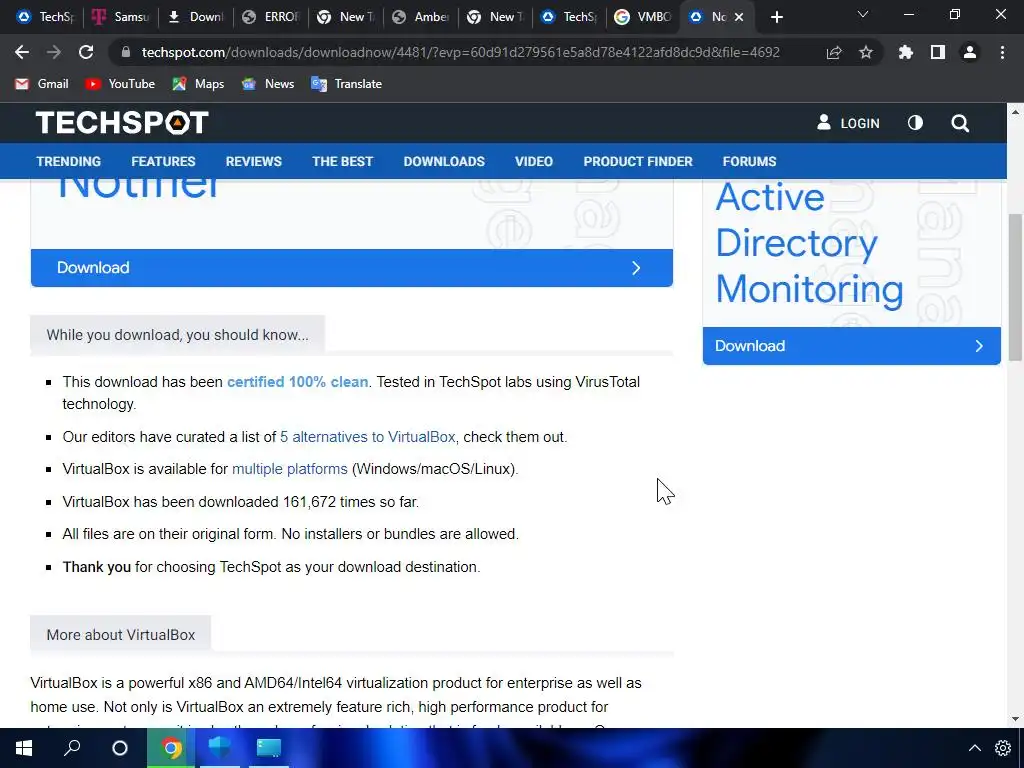Open the FEATURES nav menu

[x=163, y=161]
